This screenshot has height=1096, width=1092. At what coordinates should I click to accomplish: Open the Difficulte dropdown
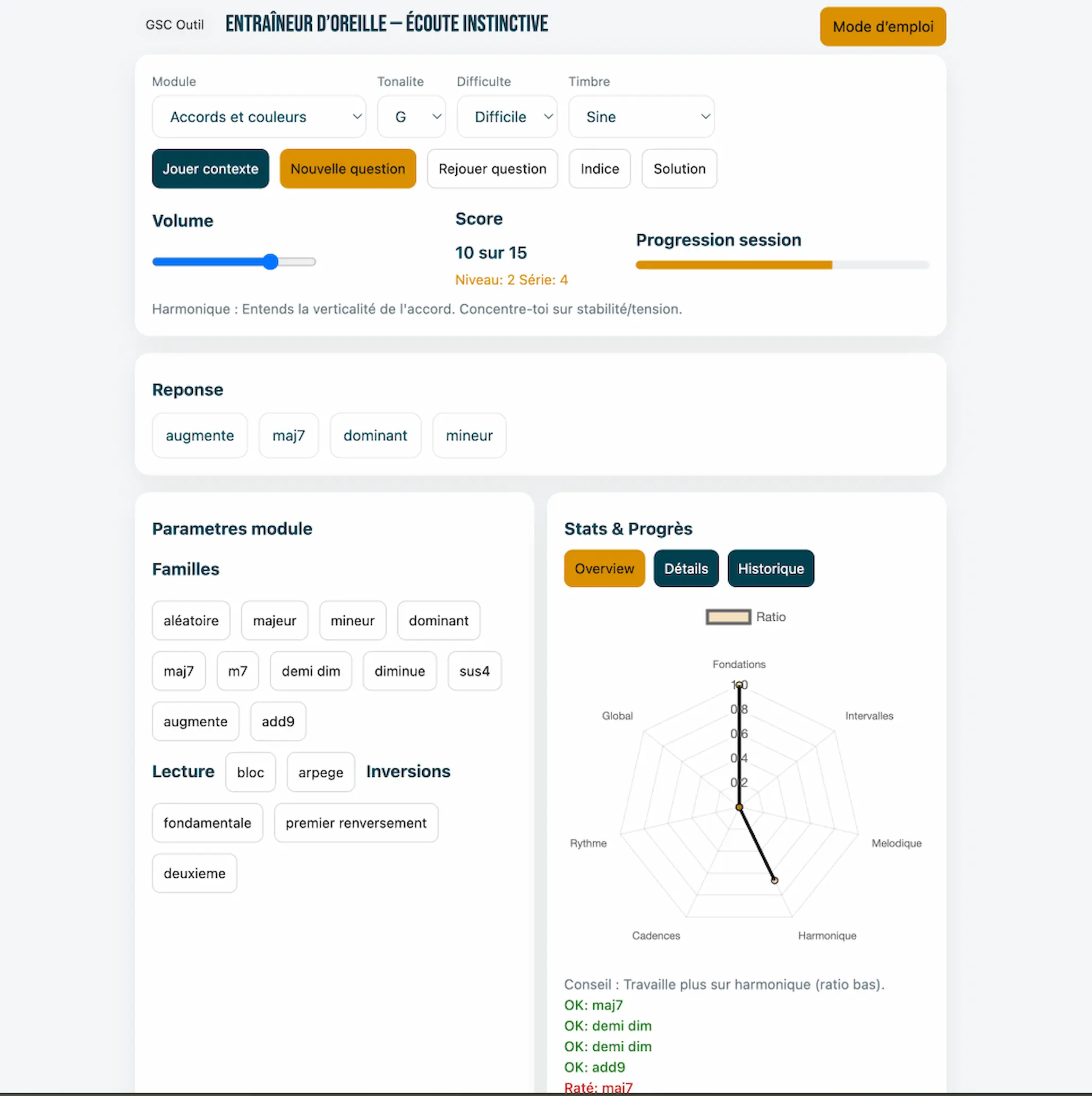507,117
